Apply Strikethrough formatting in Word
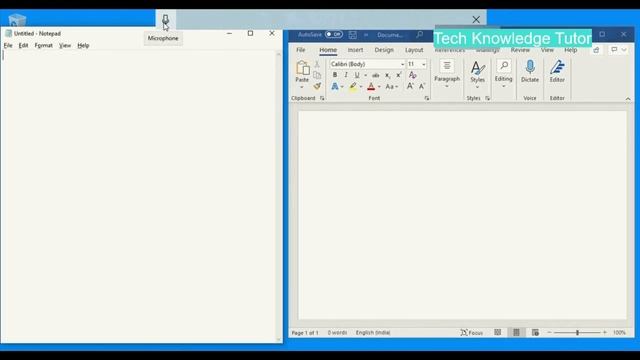Screen dimensions: 640x360 376,75
